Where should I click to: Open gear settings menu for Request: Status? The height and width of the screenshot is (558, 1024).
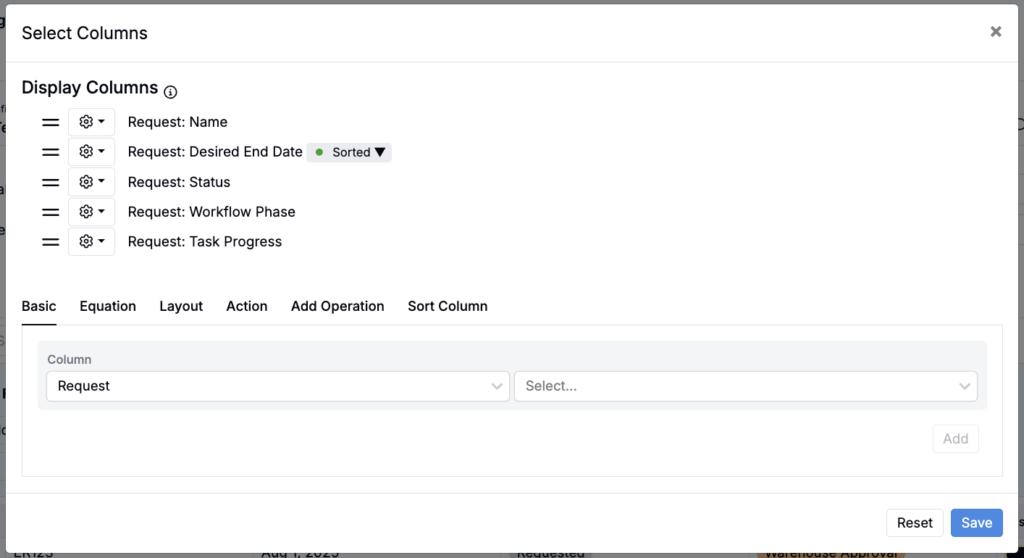pyautogui.click(x=91, y=182)
